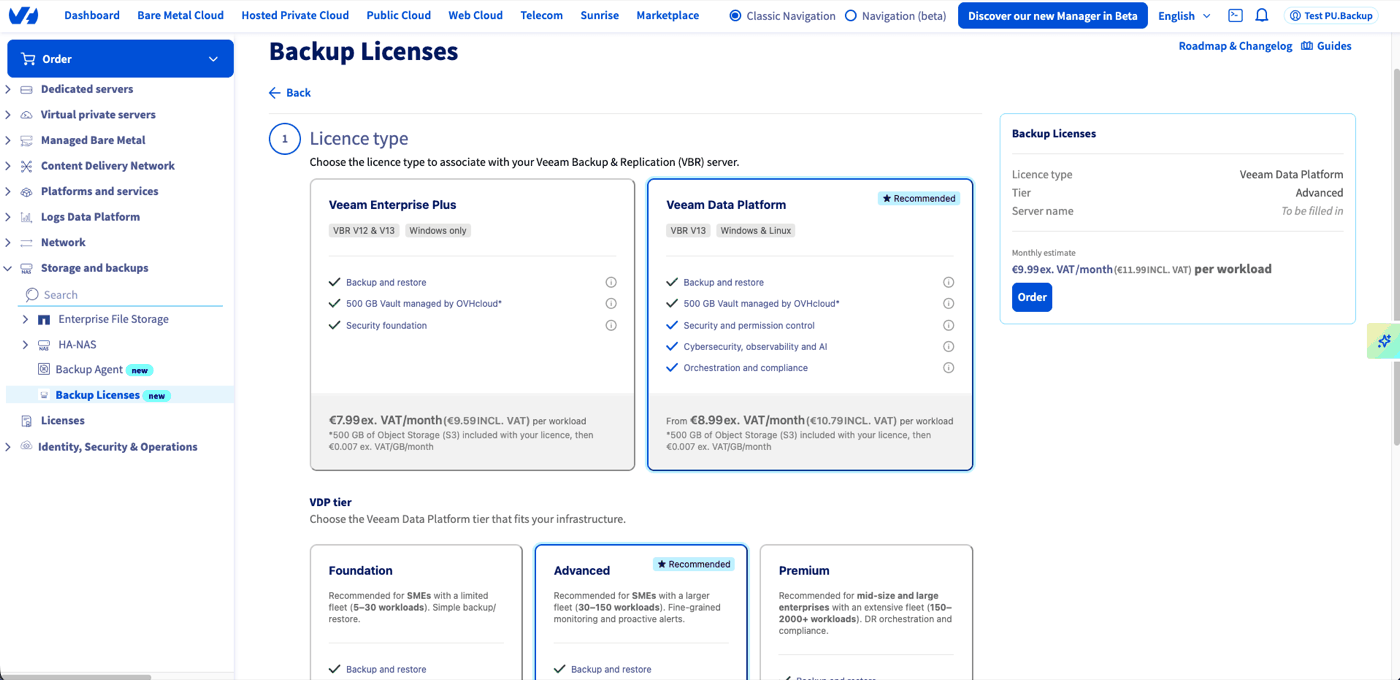This screenshot has height=680, width=1400.
Task: Show info for Security and permission control
Action: 949,325
